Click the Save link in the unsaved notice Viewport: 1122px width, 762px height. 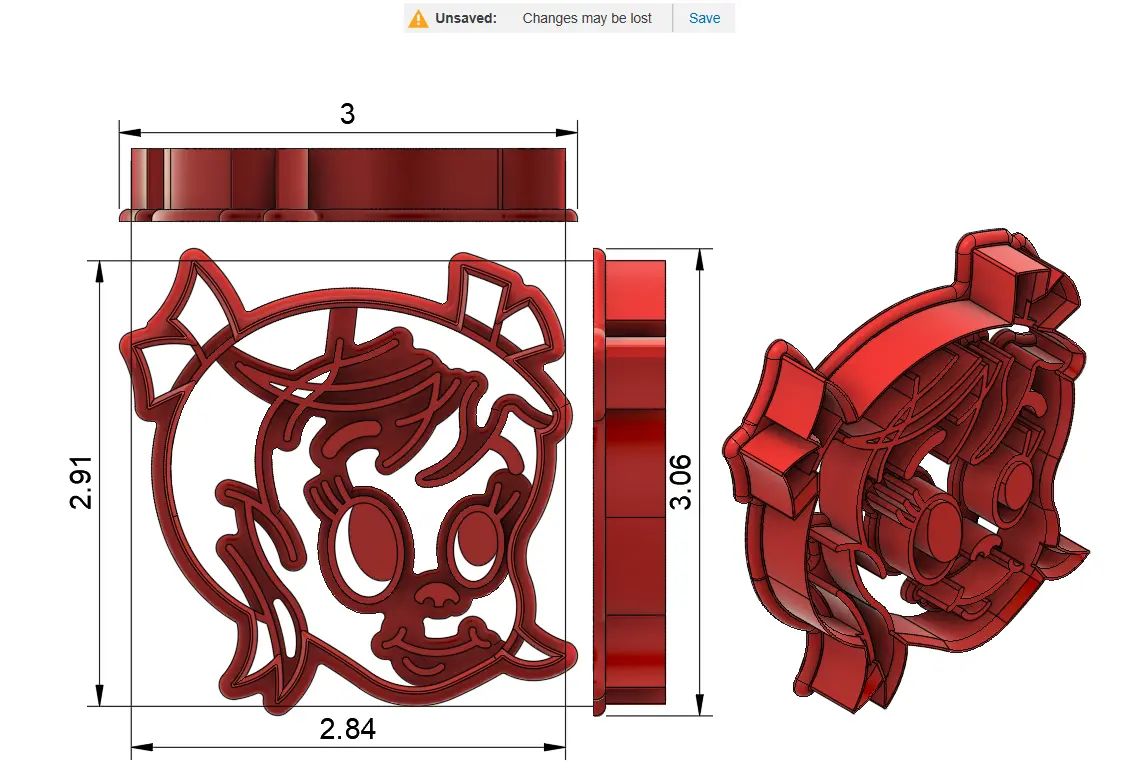pos(704,19)
